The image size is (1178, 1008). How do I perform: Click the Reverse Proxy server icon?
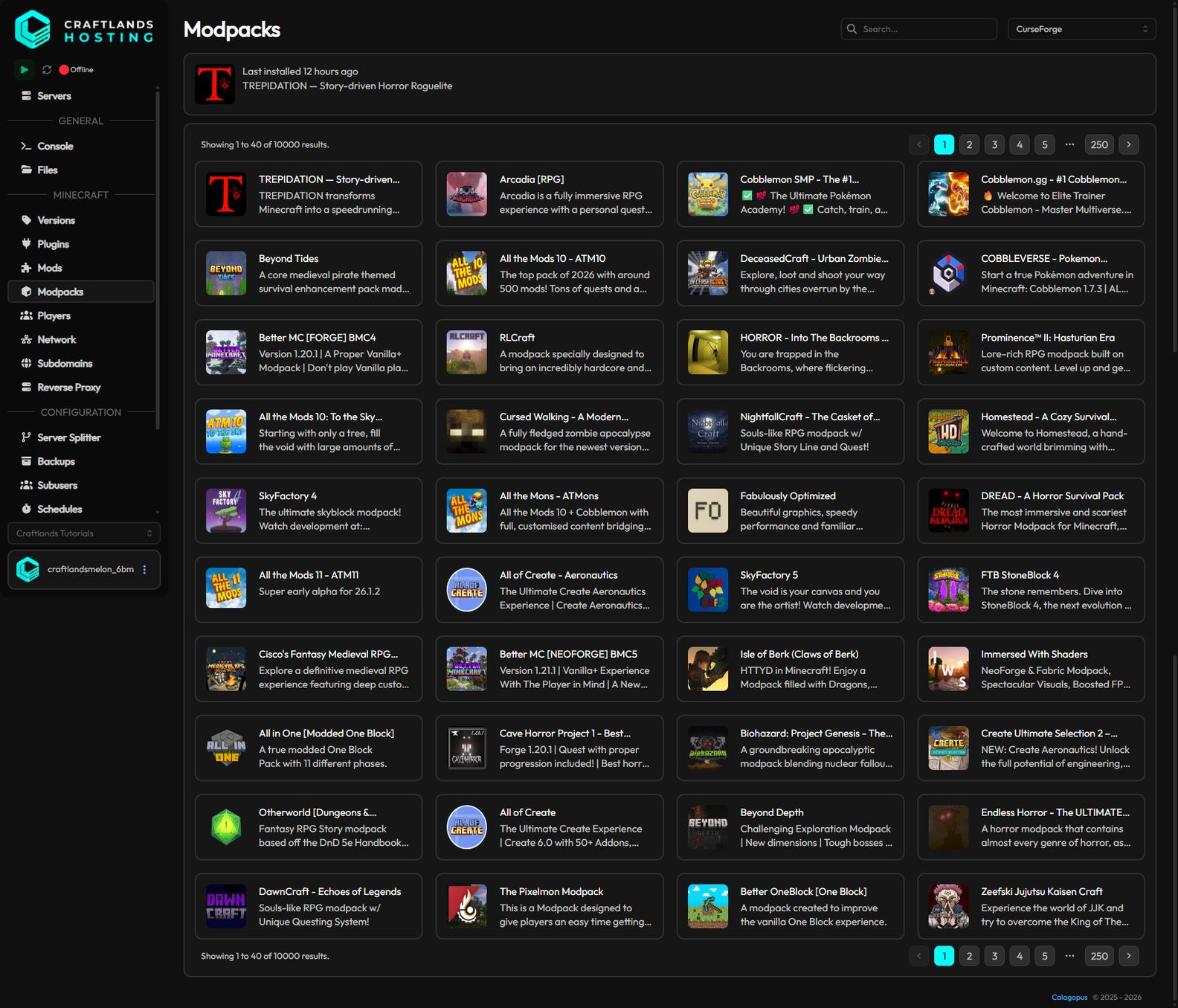pyautogui.click(x=26, y=388)
